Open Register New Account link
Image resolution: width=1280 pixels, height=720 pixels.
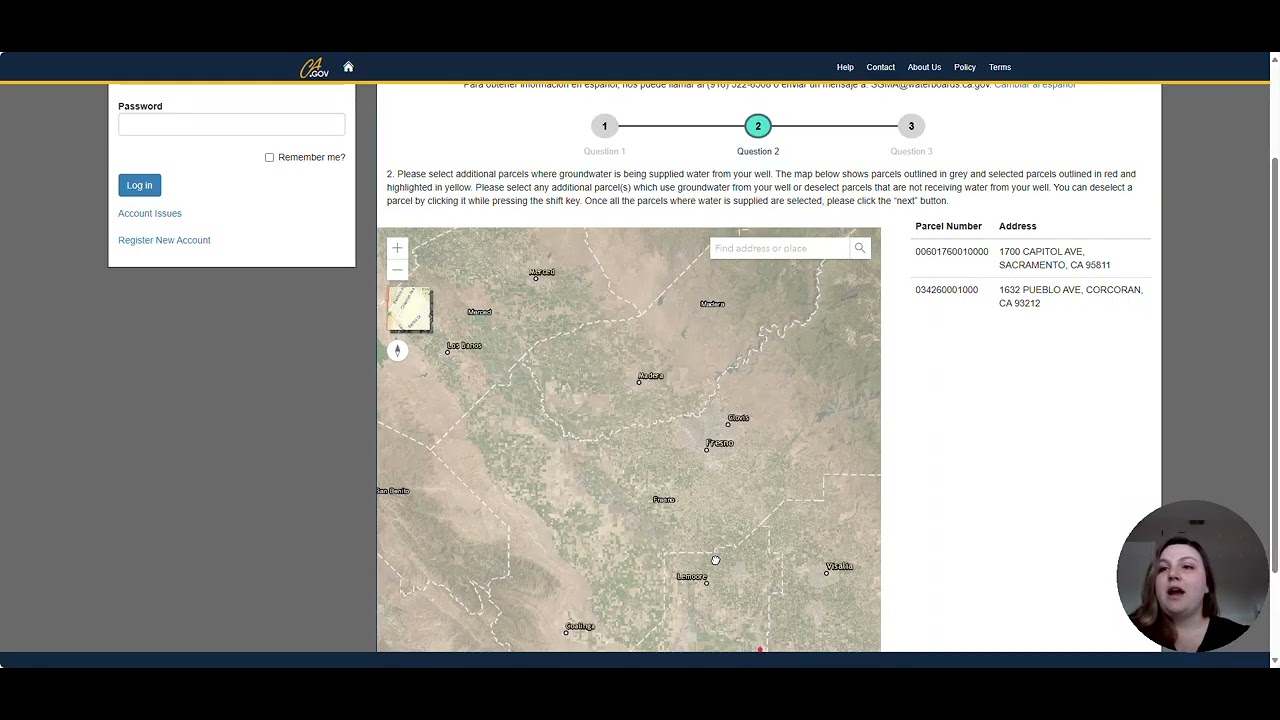click(164, 240)
